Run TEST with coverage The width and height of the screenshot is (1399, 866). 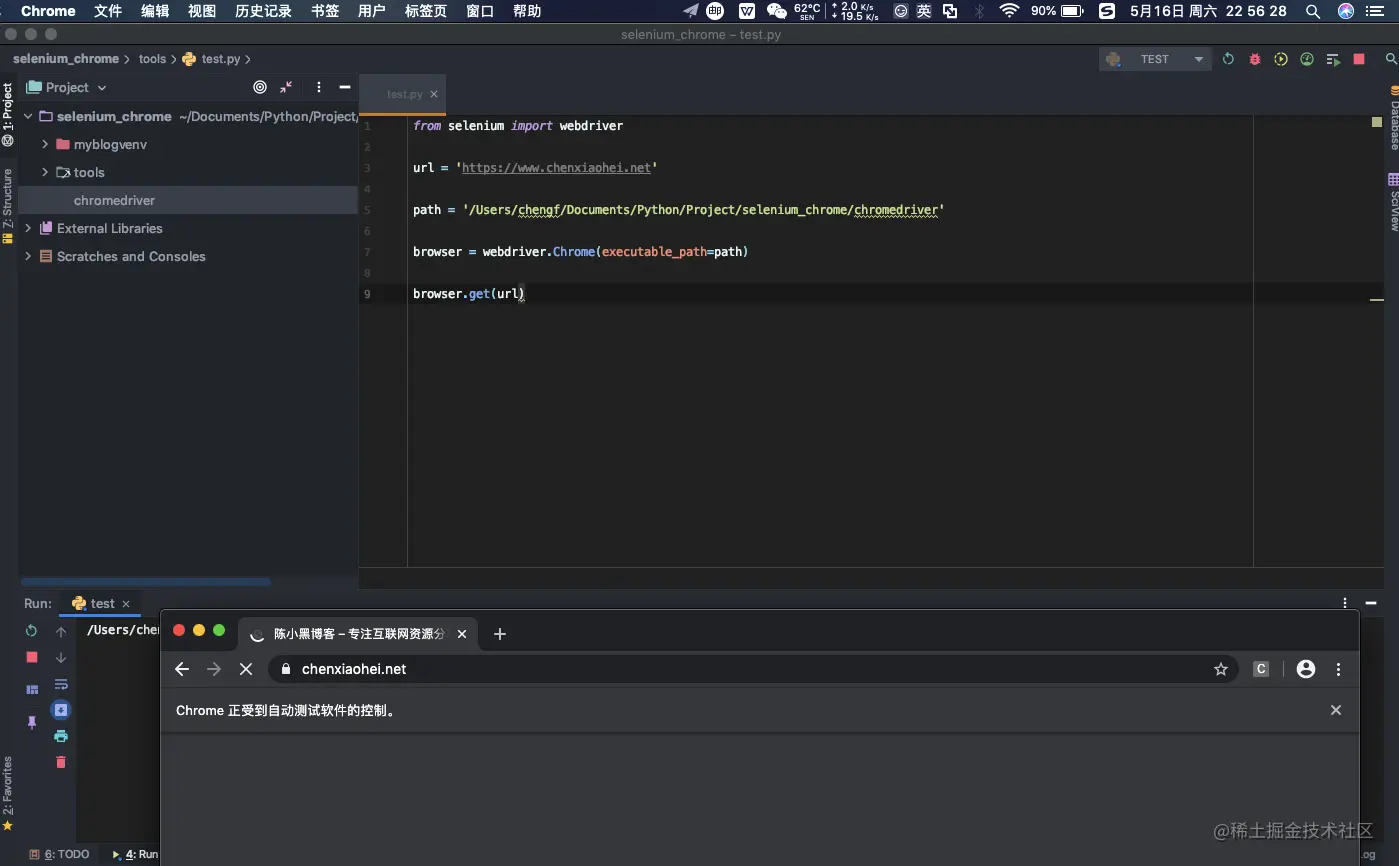tap(1280, 59)
